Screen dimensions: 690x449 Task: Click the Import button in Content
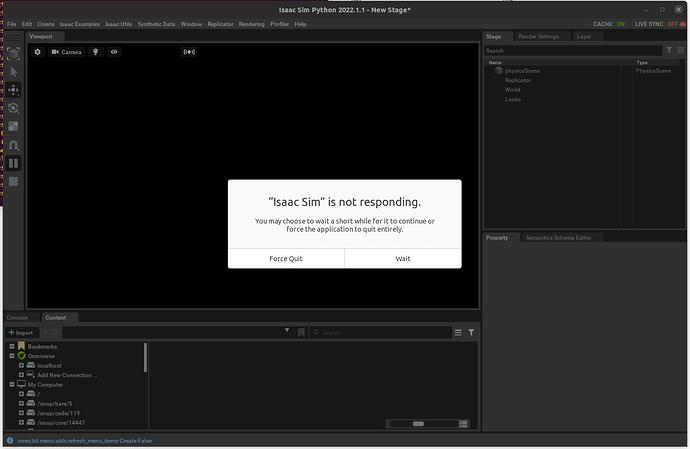(x=21, y=333)
